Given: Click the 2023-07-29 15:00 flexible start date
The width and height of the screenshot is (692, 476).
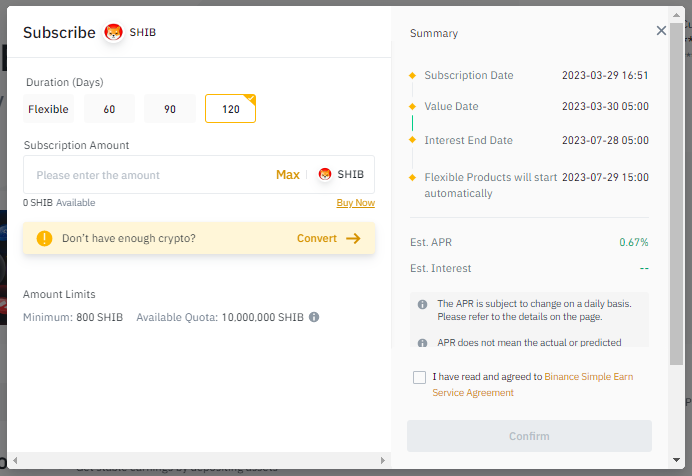Looking at the screenshot, I should coord(605,177).
